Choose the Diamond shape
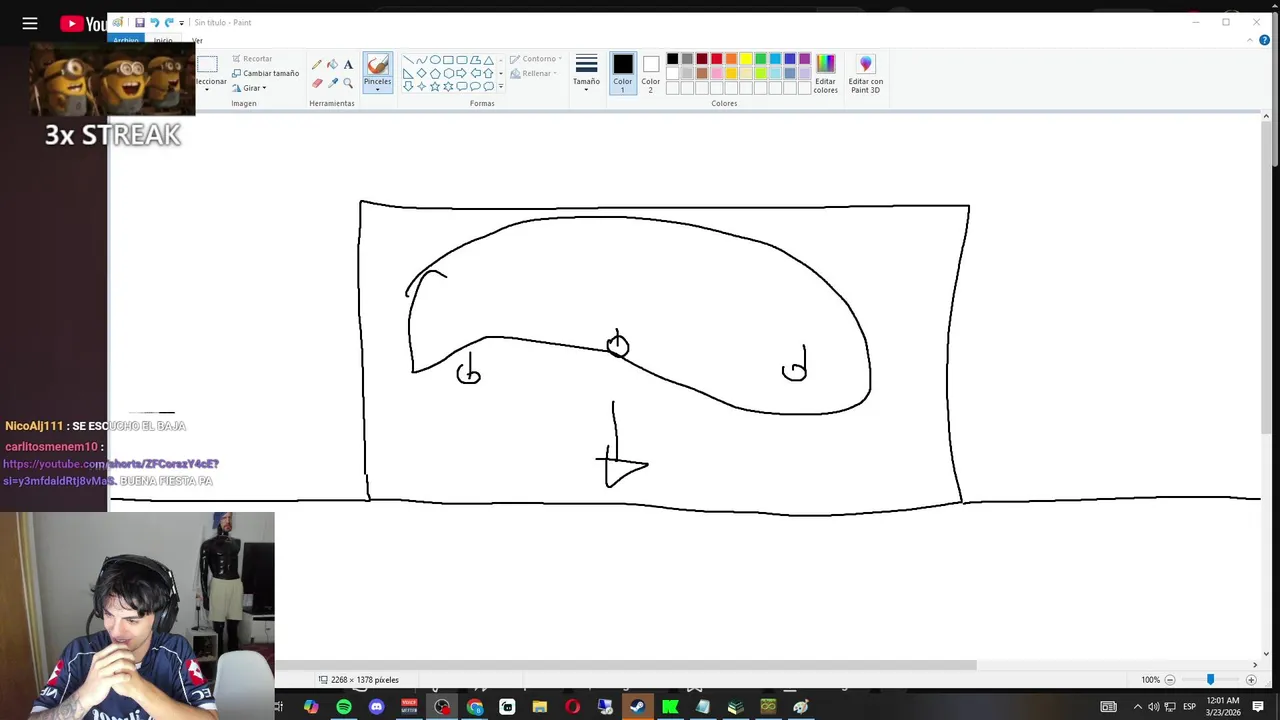The width and height of the screenshot is (1280, 720). click(422, 73)
